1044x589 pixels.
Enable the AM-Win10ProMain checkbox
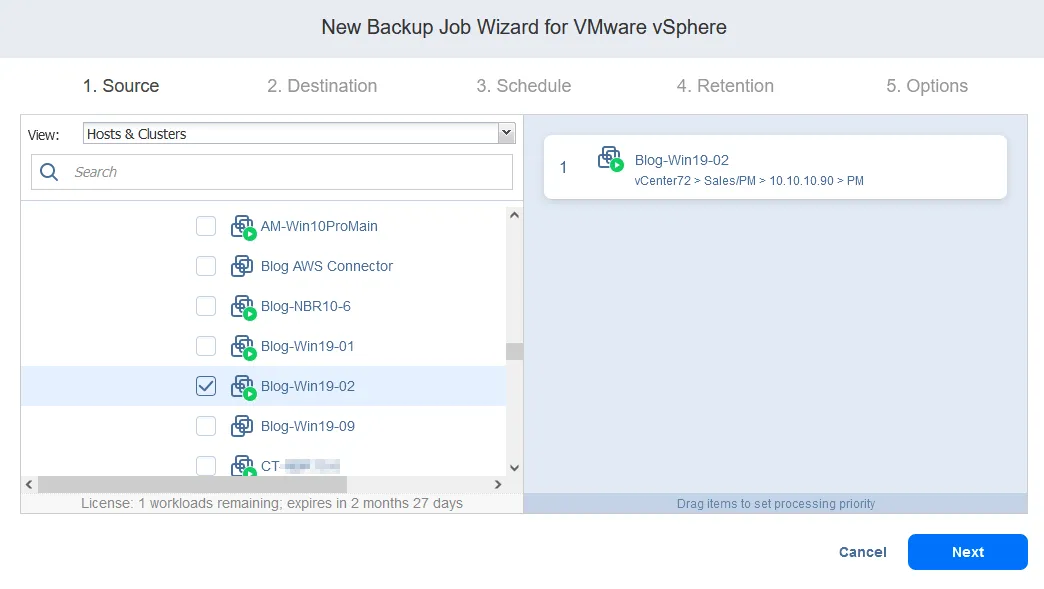pos(206,226)
